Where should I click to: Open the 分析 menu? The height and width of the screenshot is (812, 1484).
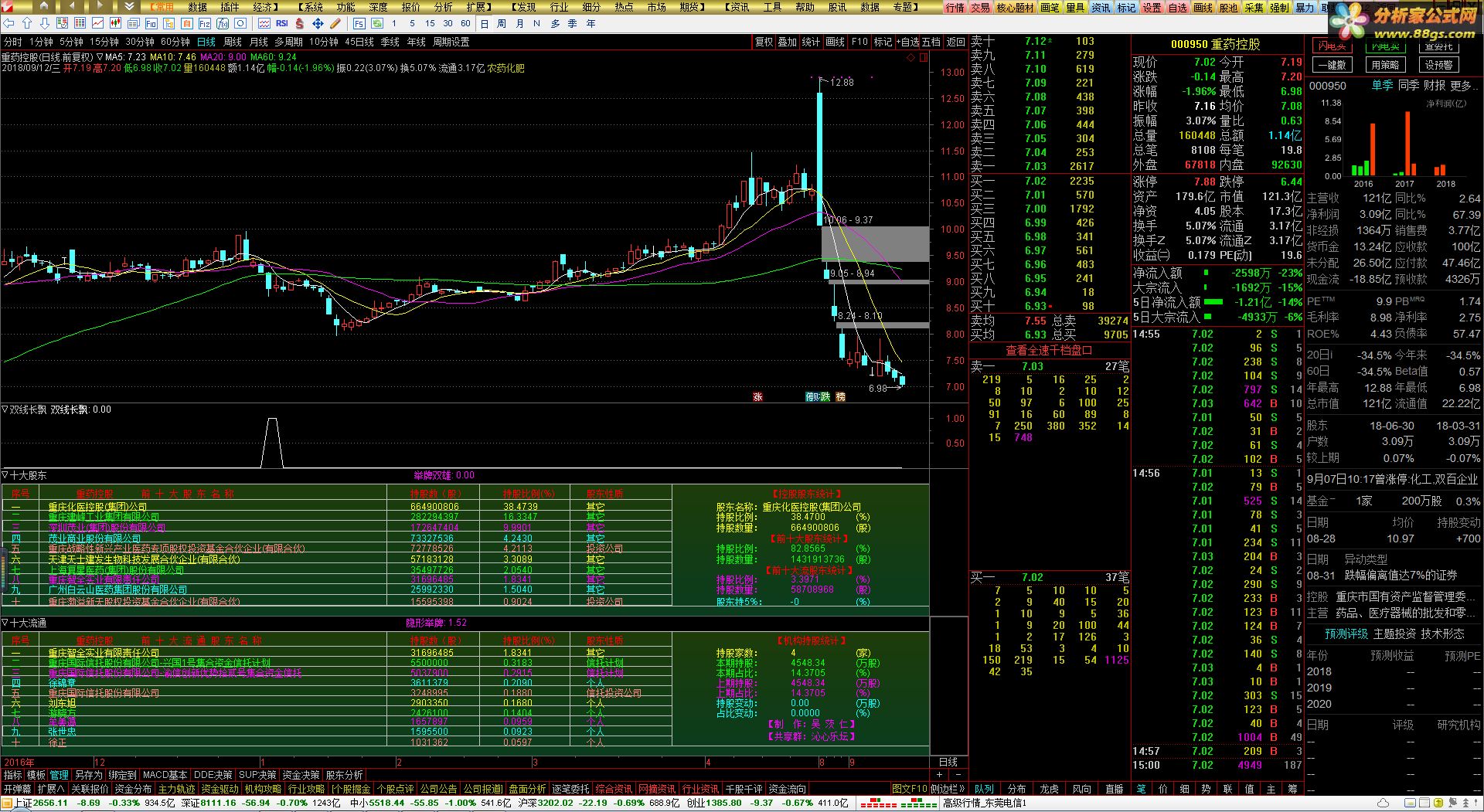443,7
